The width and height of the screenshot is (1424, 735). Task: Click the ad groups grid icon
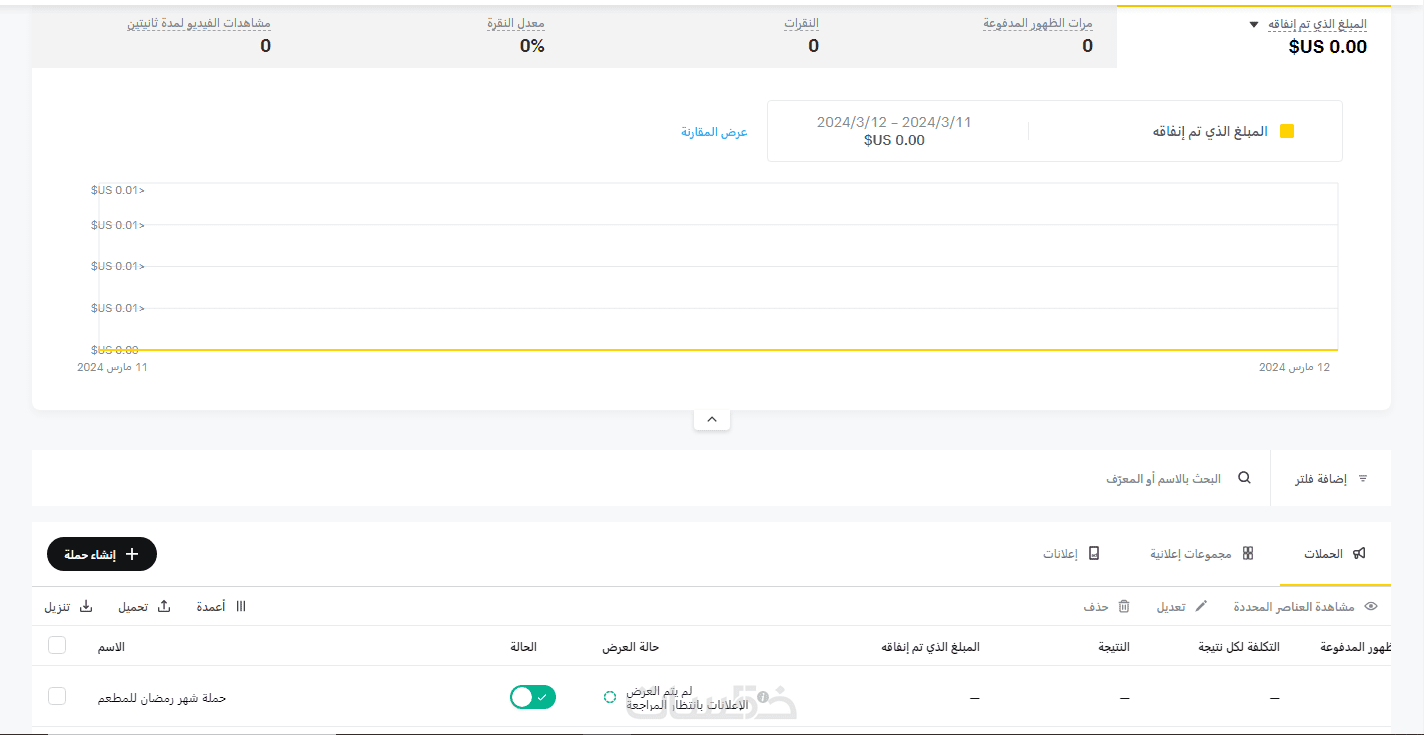[1248, 553]
